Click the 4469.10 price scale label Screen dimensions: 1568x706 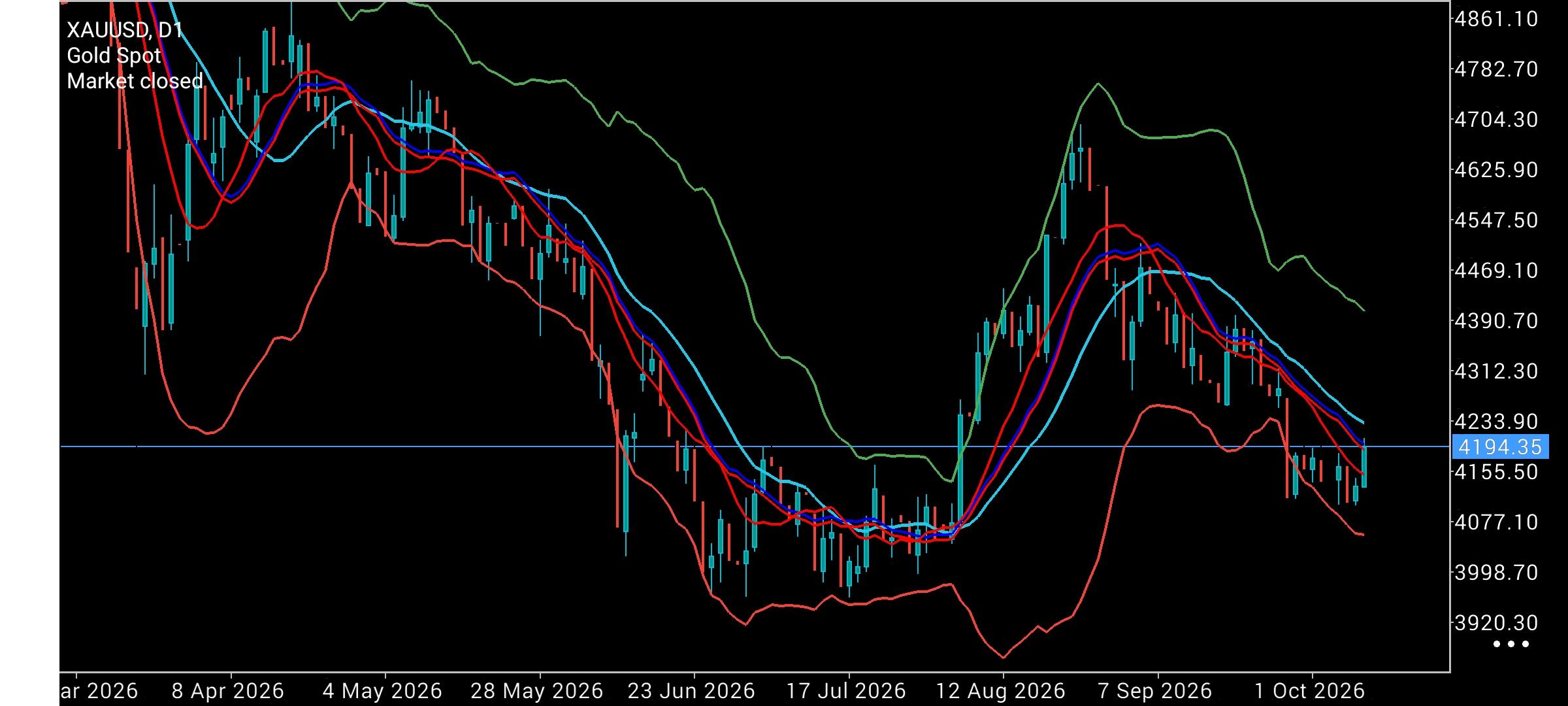(x=1496, y=271)
